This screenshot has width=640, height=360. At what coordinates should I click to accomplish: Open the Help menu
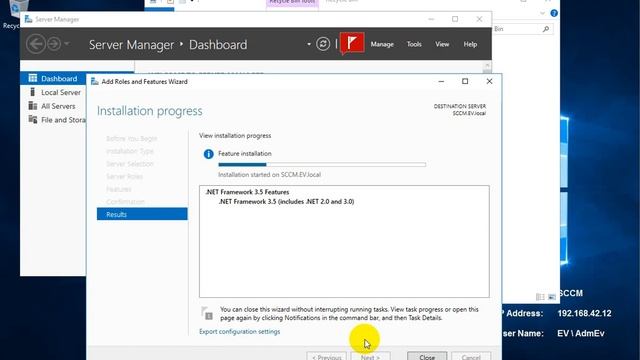470,44
